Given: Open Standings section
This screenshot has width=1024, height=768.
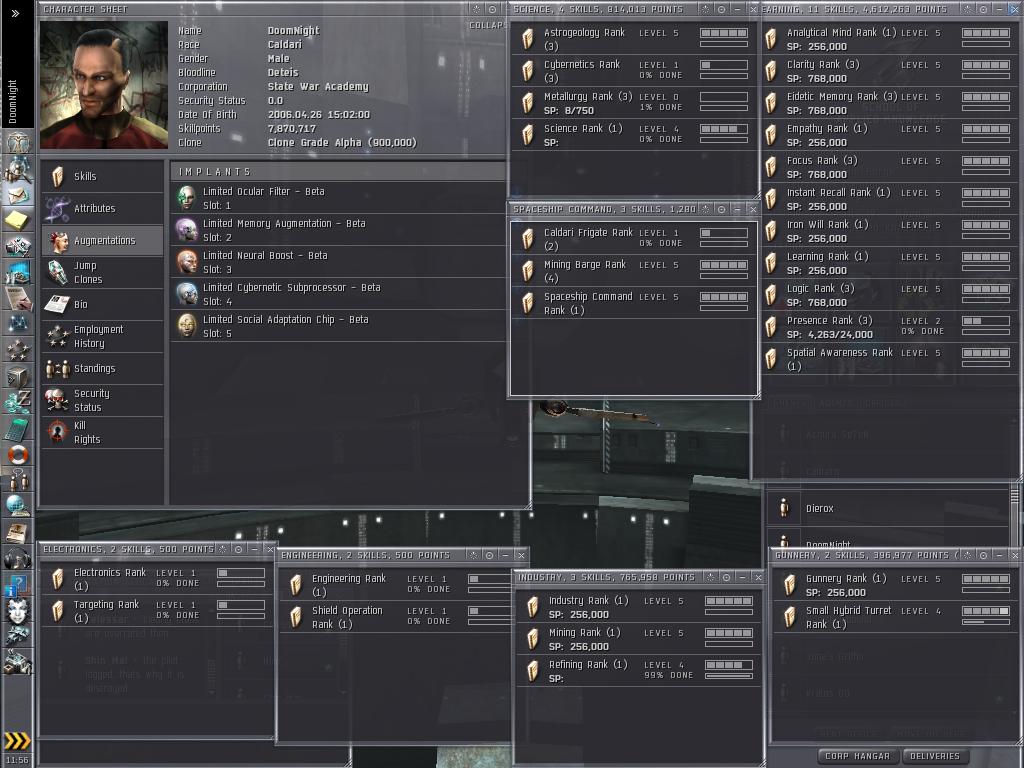Looking at the screenshot, I should [103, 368].
